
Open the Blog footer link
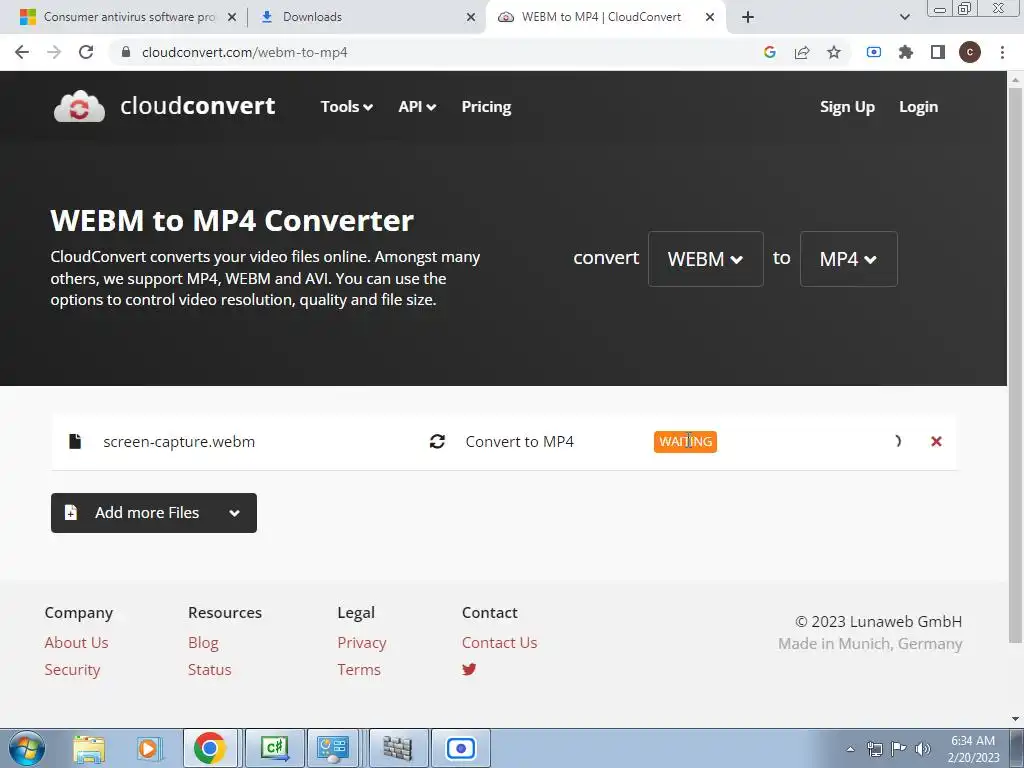[203, 643]
